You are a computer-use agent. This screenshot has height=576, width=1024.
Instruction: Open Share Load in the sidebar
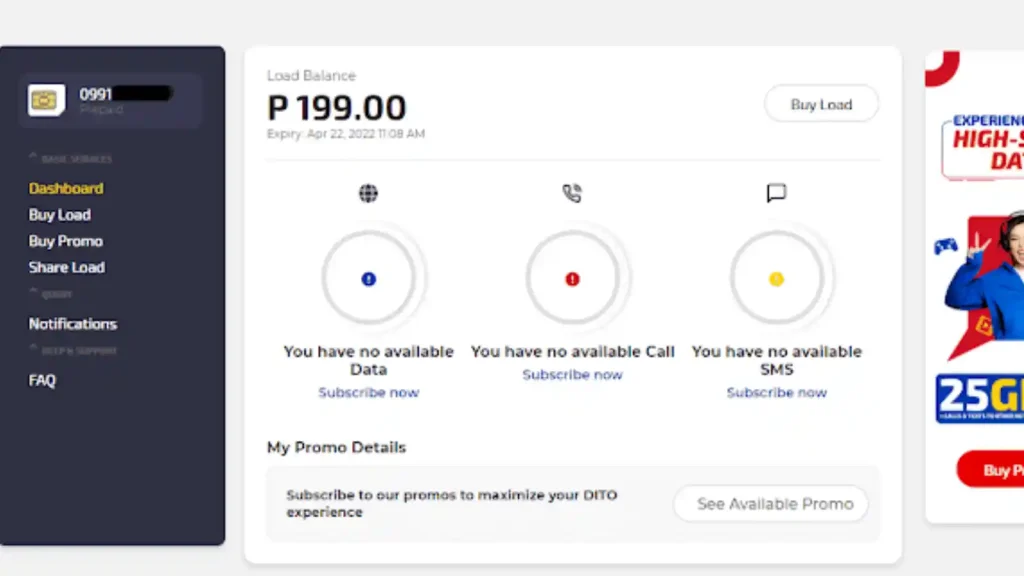(x=67, y=267)
